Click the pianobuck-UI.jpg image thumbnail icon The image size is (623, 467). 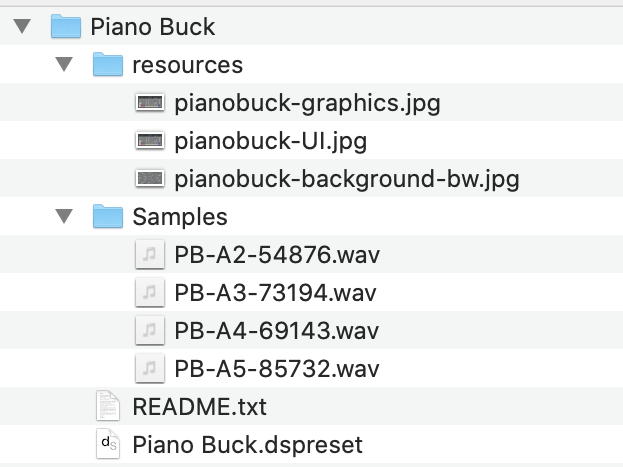(x=149, y=141)
